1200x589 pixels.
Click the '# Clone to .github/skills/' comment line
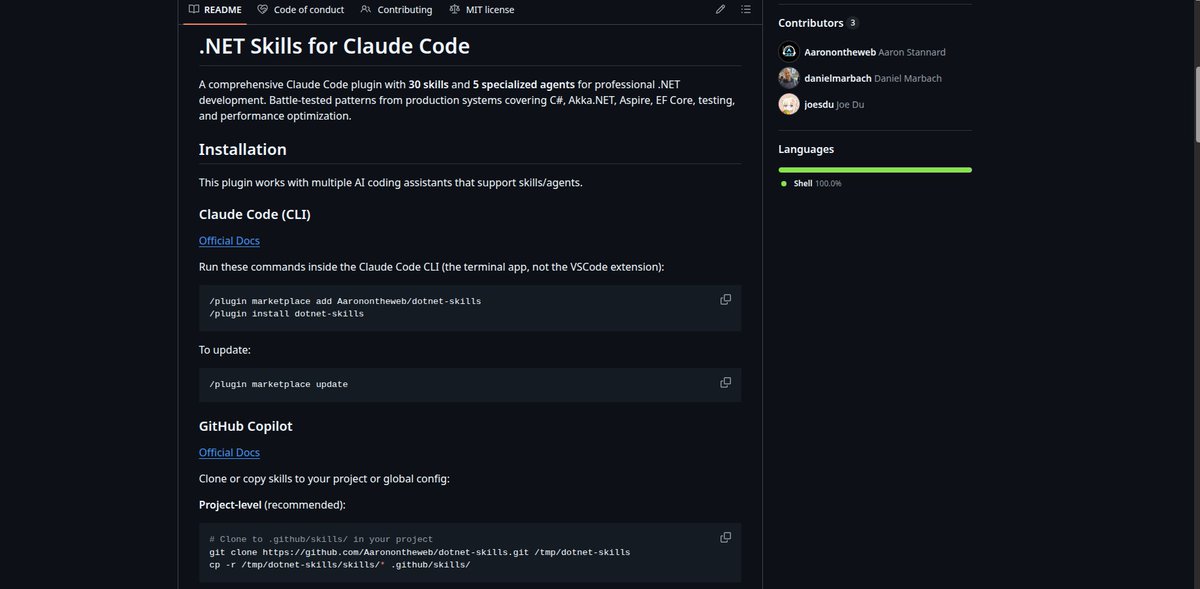(x=321, y=539)
